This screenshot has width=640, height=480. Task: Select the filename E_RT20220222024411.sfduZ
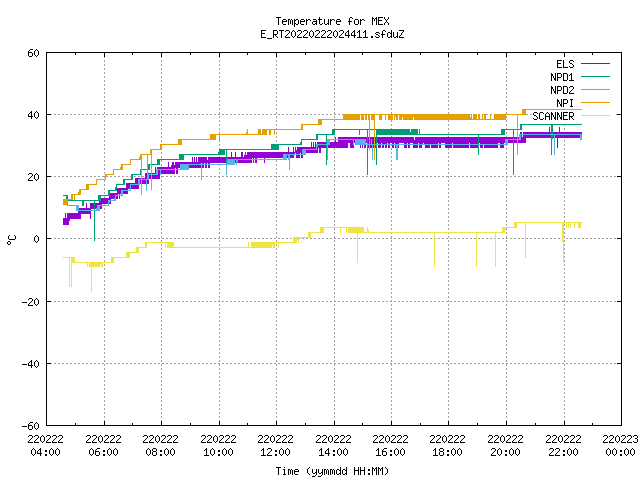pyautogui.click(x=332, y=34)
